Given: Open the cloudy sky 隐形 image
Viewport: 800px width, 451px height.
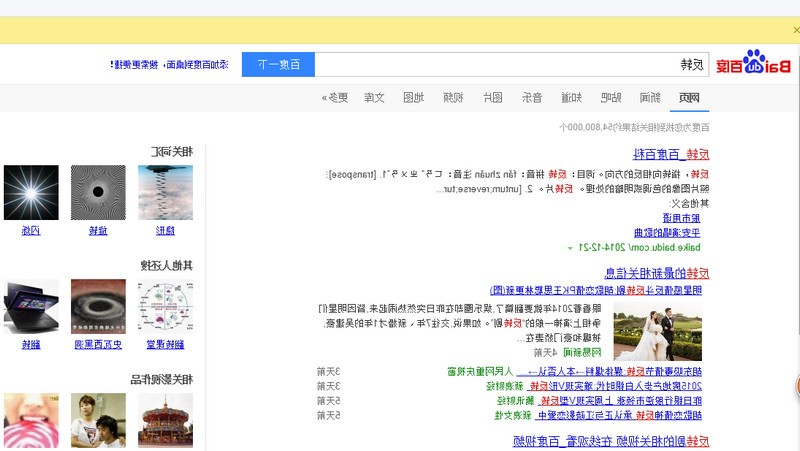Looking at the screenshot, I should [165, 192].
